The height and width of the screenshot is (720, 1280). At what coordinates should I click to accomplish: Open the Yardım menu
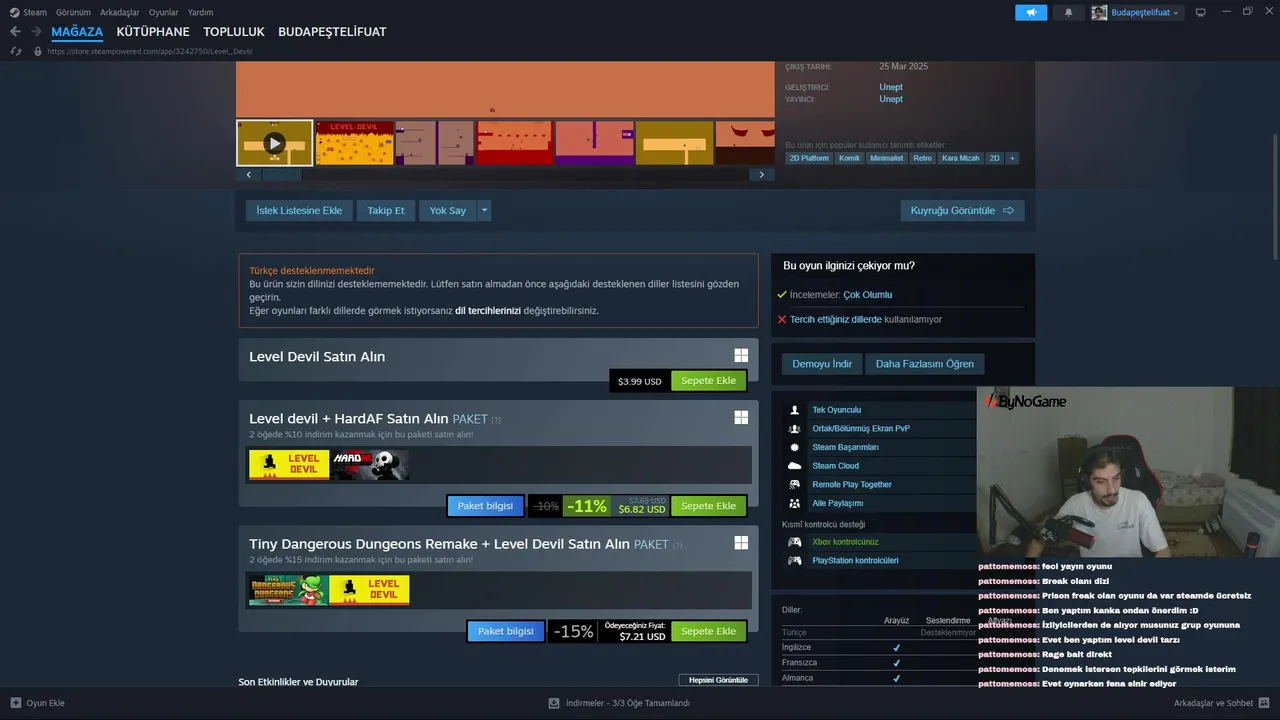pyautogui.click(x=200, y=12)
